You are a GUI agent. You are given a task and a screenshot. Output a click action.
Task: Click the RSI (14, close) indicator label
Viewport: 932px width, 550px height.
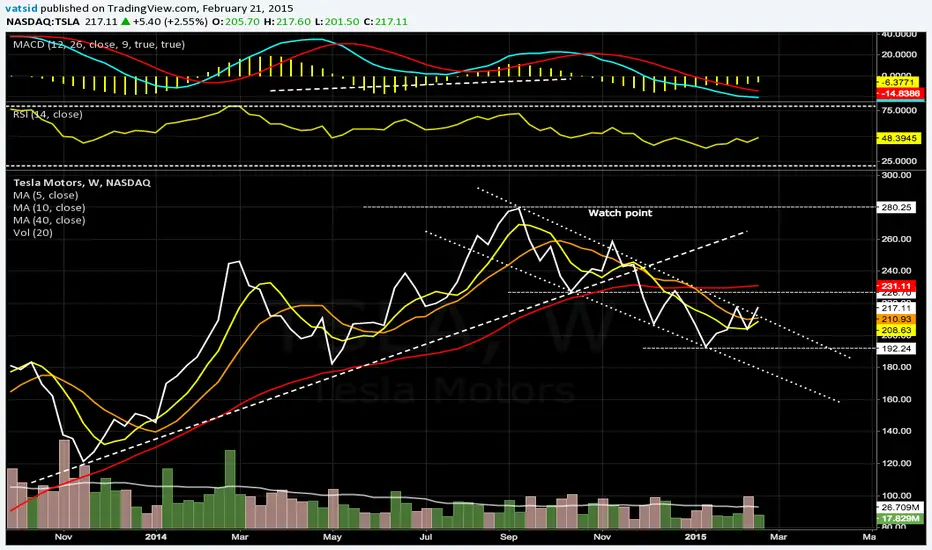point(48,114)
